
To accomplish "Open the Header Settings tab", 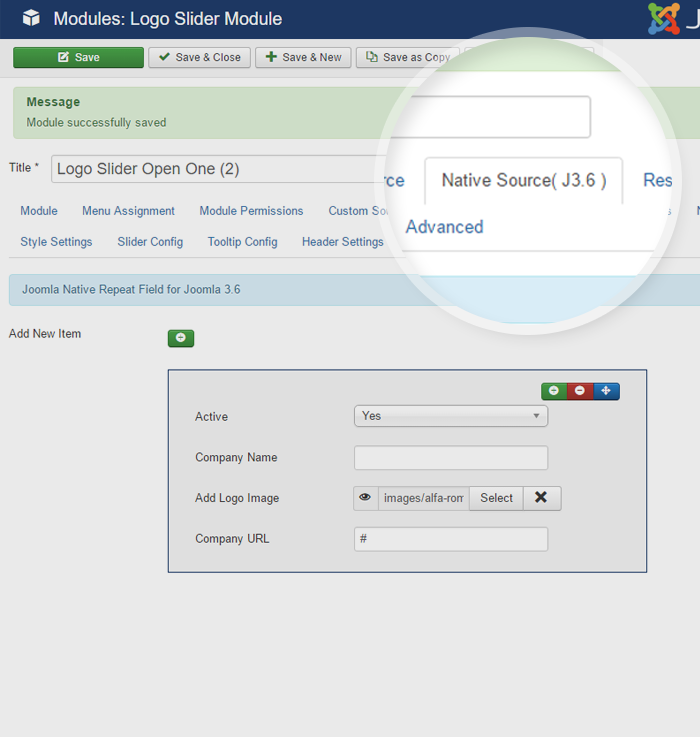I will [342, 242].
